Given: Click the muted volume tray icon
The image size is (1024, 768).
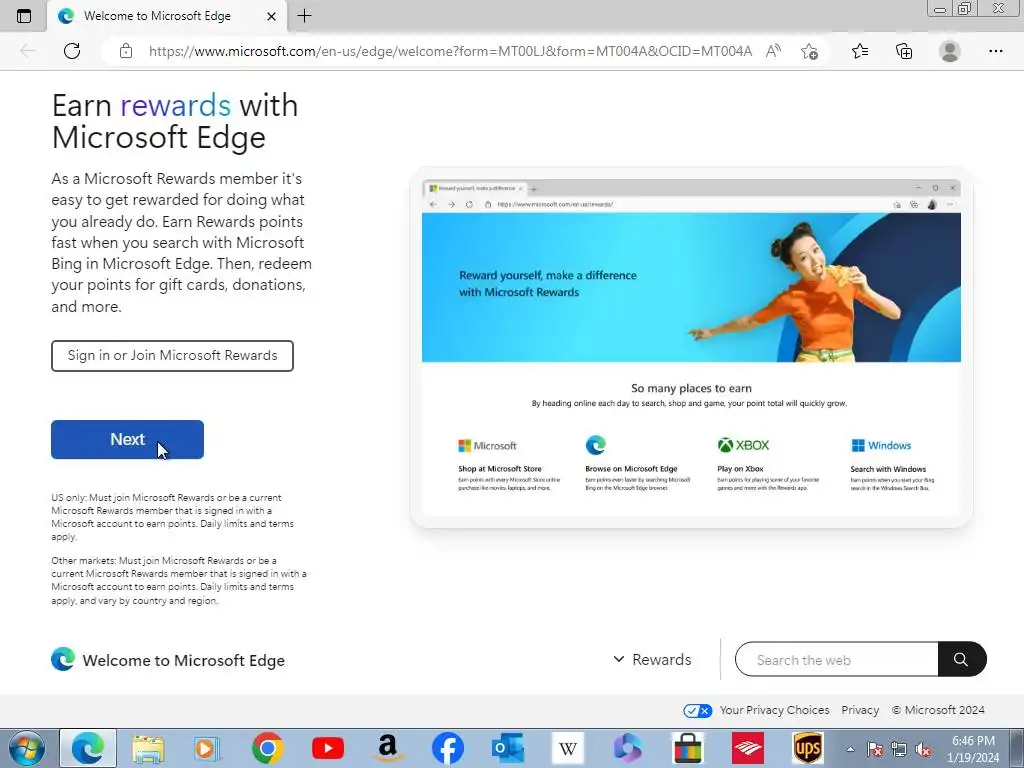Looking at the screenshot, I should [923, 749].
